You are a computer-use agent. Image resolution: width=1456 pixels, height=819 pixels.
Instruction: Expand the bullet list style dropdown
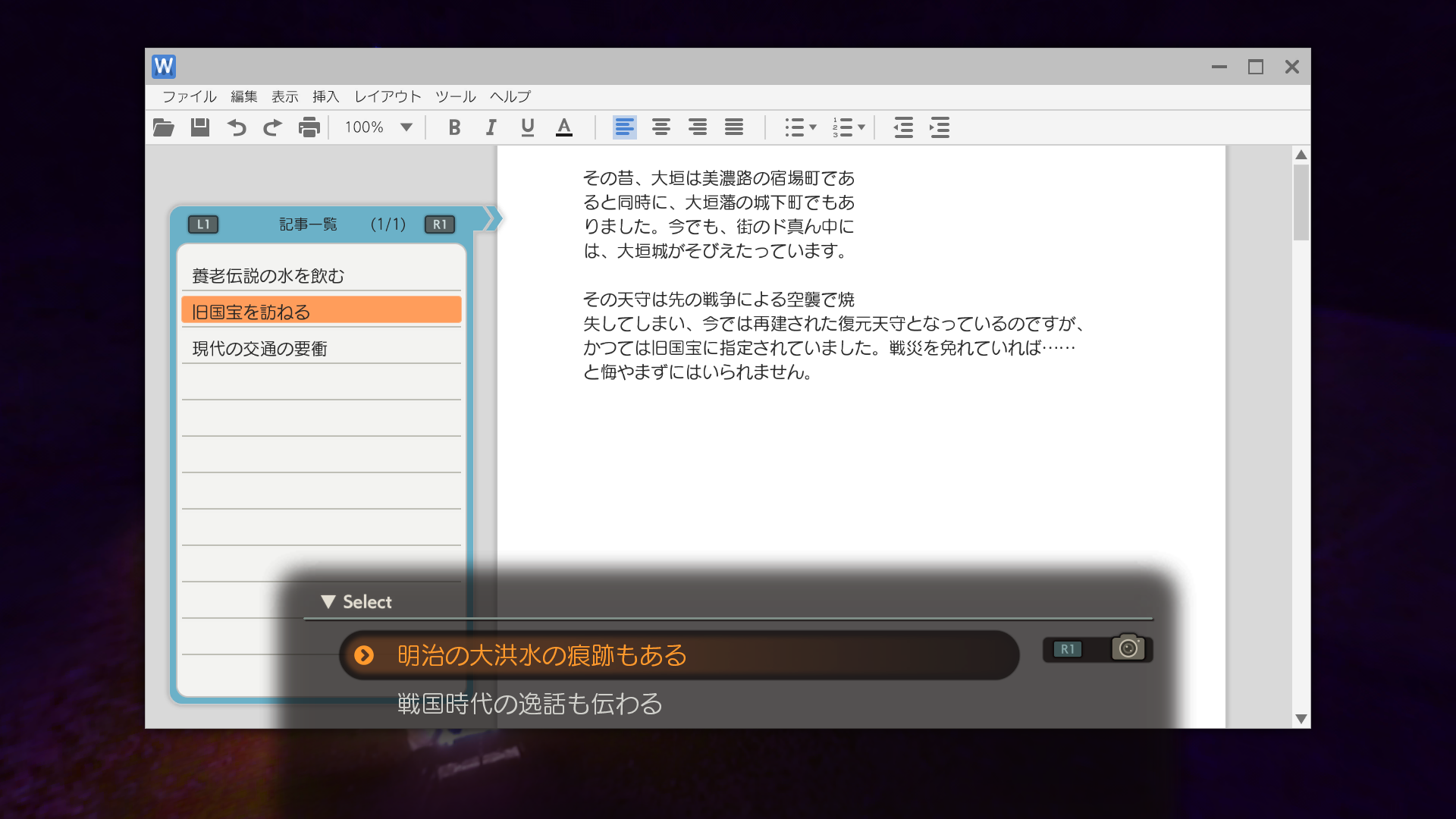813,127
